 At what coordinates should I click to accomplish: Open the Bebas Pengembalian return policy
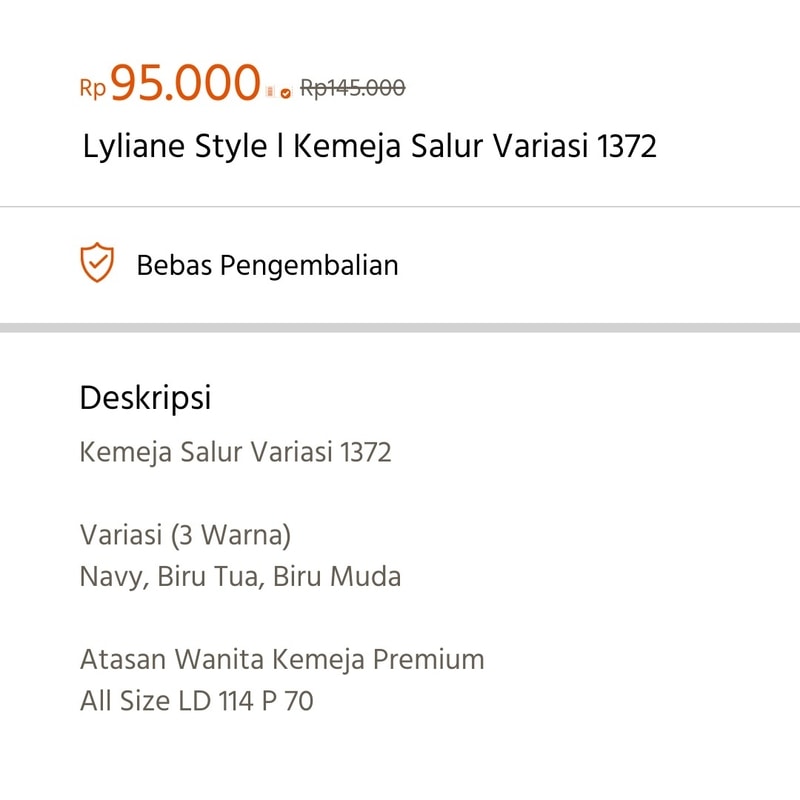[x=267, y=265]
